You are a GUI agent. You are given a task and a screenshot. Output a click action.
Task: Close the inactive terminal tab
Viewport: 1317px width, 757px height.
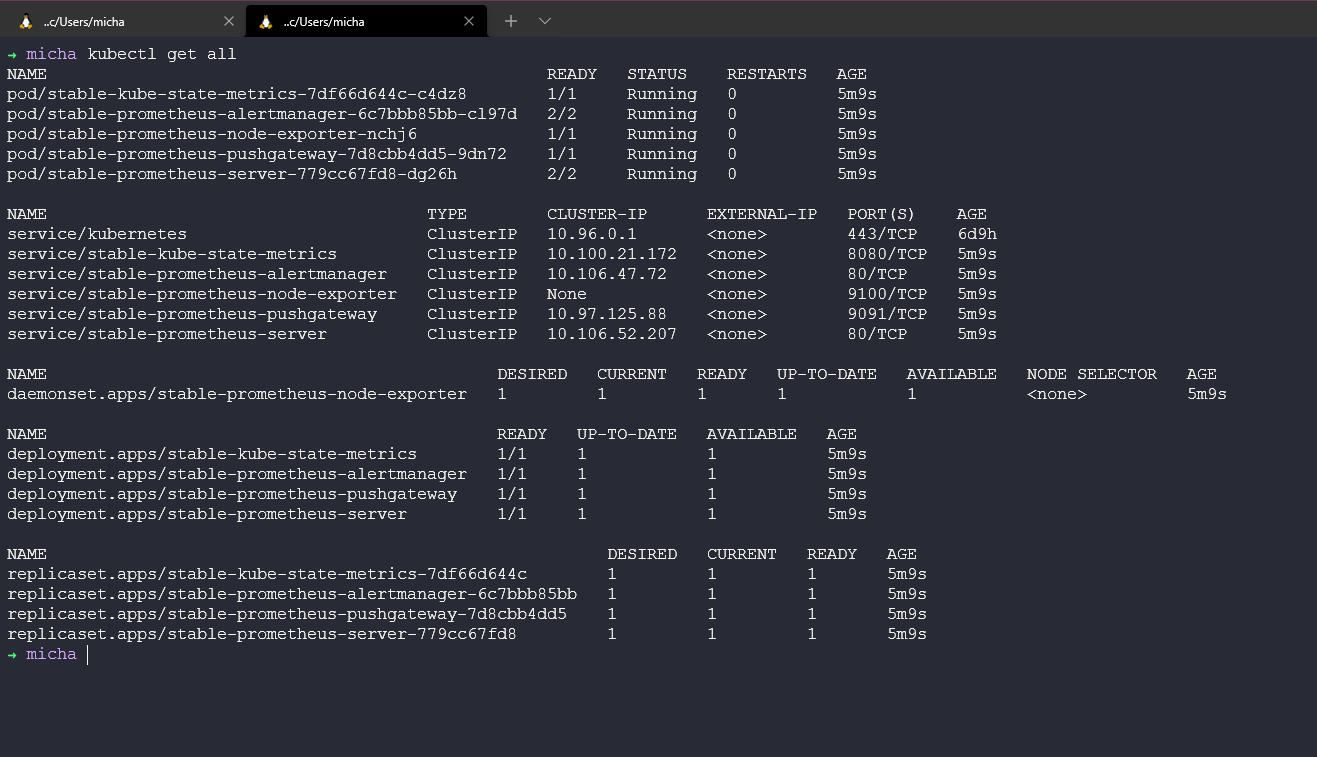coord(228,21)
